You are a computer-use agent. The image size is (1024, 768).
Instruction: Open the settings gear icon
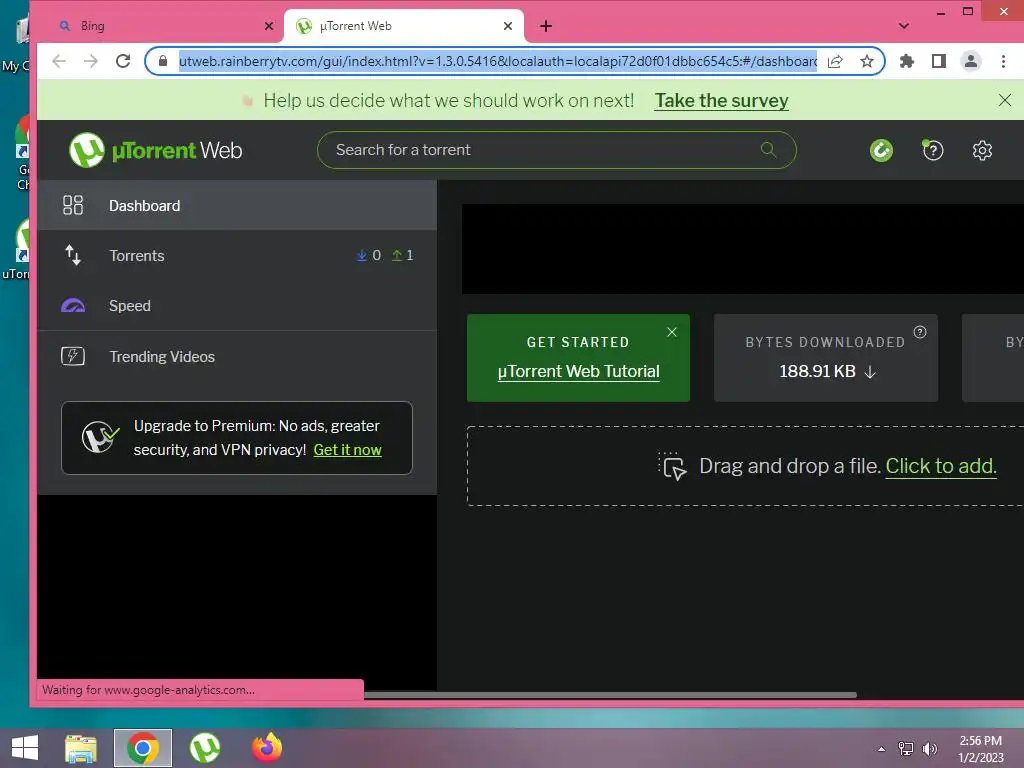982,150
